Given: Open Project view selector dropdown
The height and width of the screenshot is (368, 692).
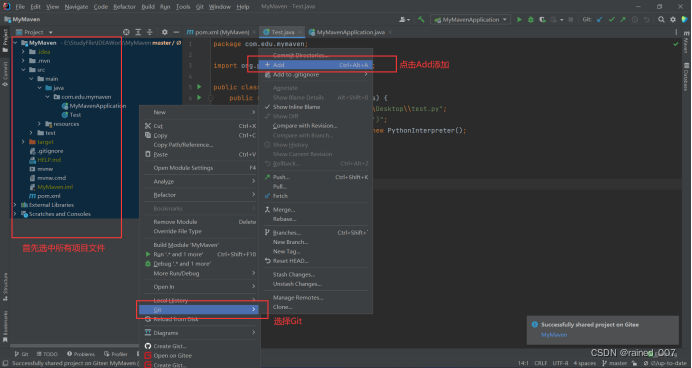Looking at the screenshot, I should click(34, 32).
